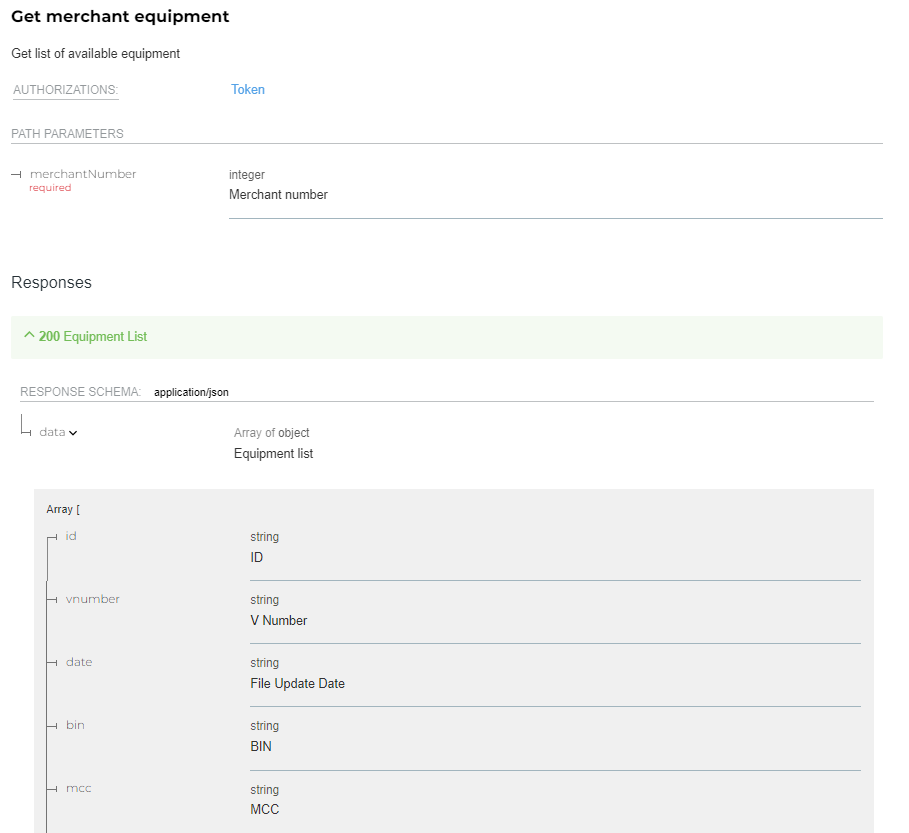Click the 'File Update Date' description
The image size is (909, 833).
(297, 683)
